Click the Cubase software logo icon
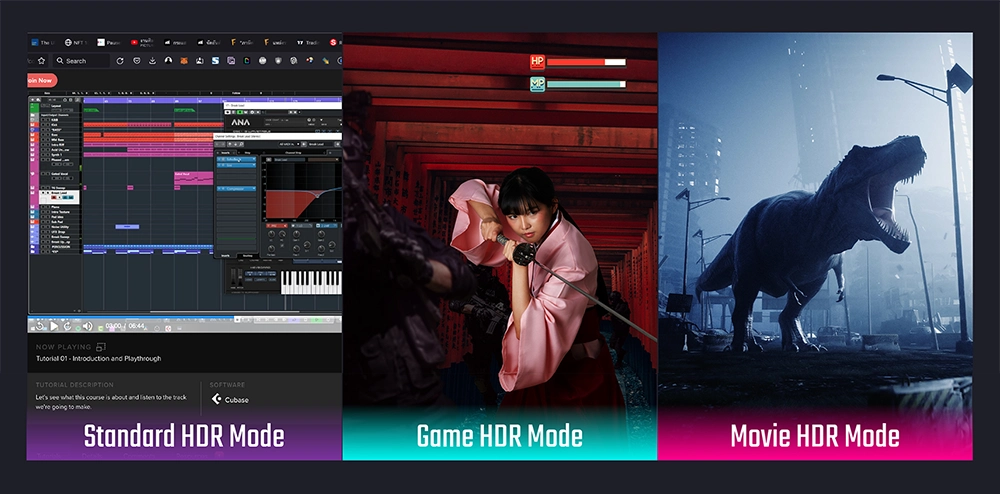This screenshot has width=1000, height=494. point(216,400)
